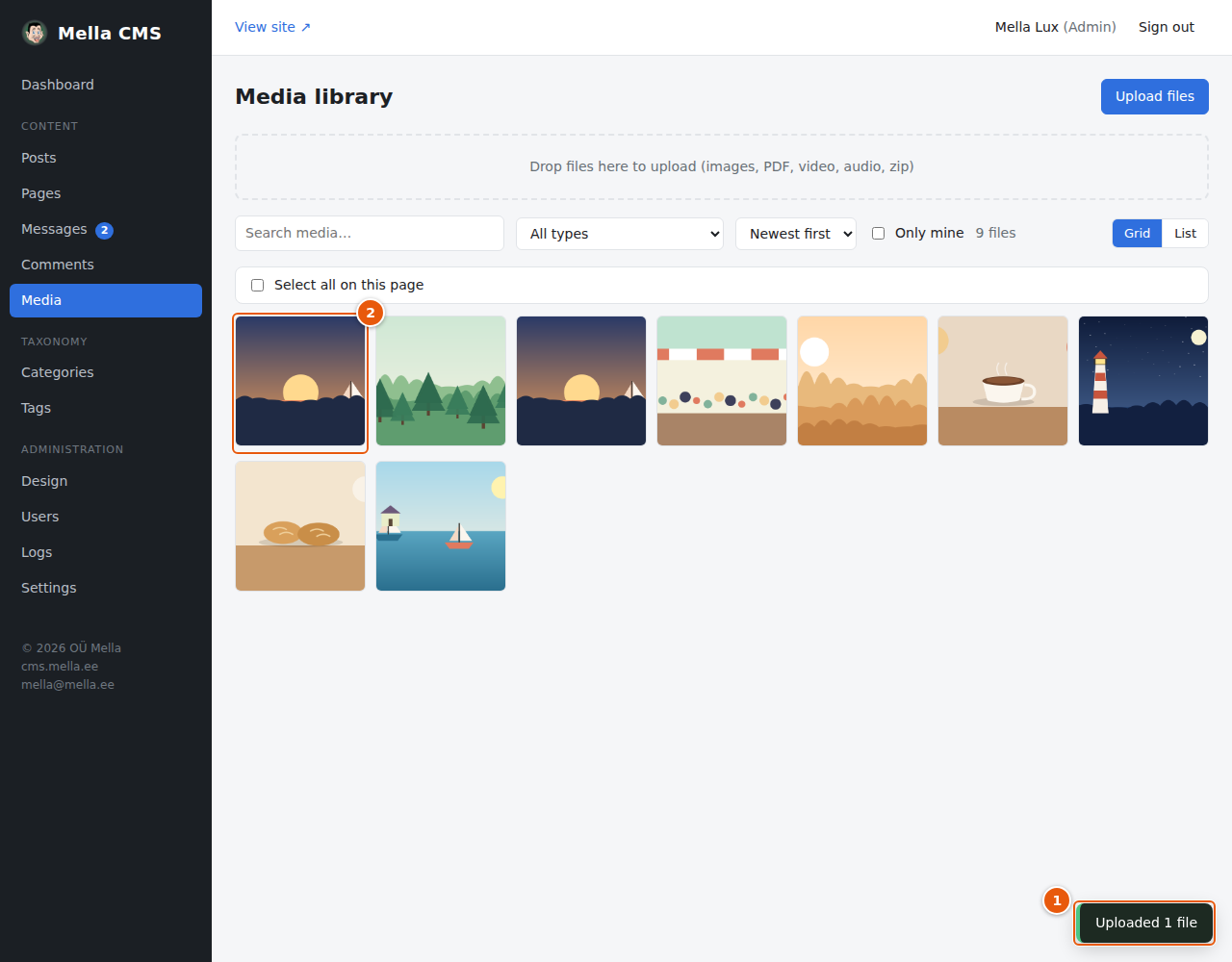The width and height of the screenshot is (1232, 962).
Task: Open Categories under Taxonomy
Action: (x=106, y=372)
